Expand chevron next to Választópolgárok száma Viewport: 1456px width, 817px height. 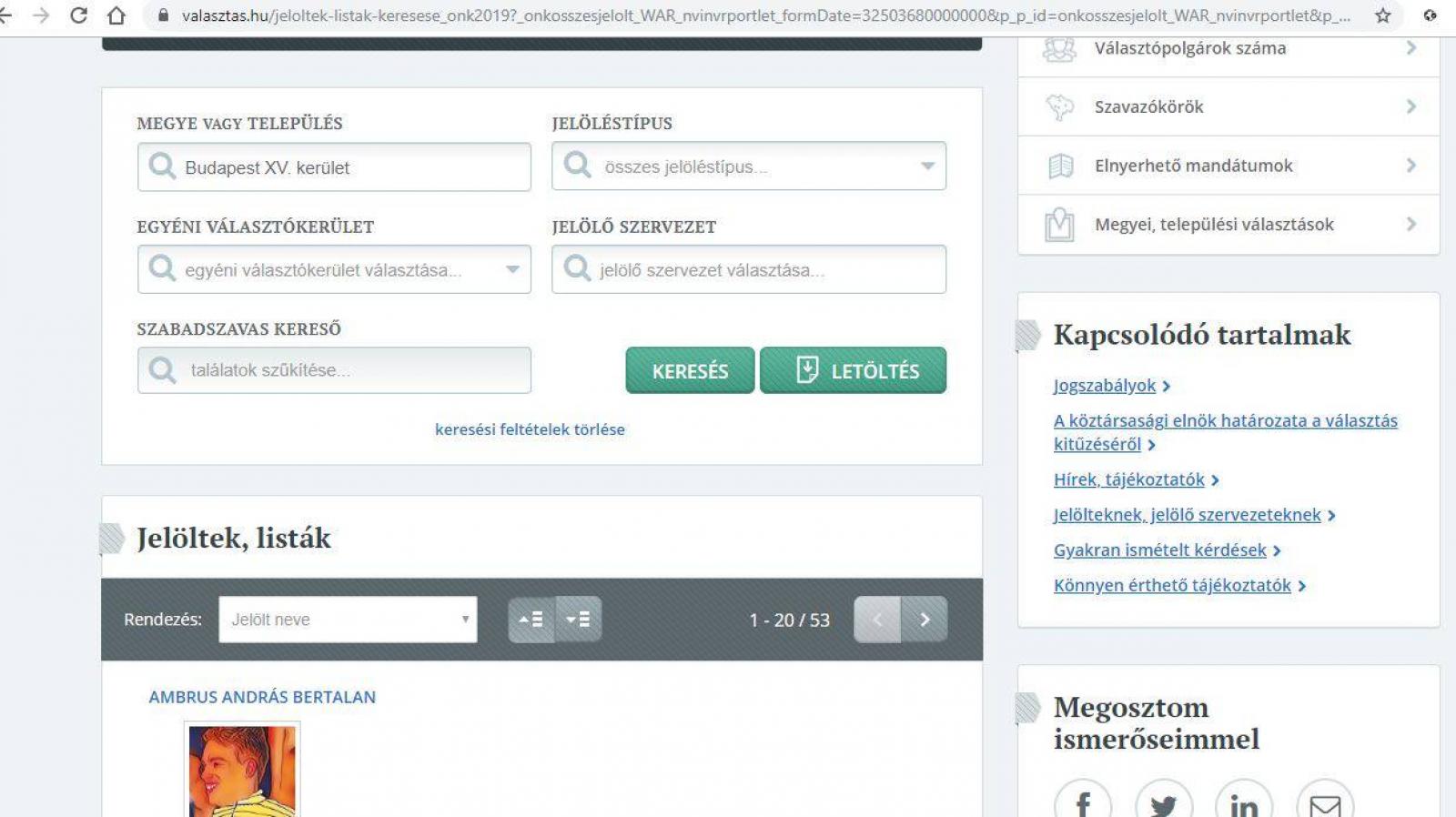point(1411,47)
